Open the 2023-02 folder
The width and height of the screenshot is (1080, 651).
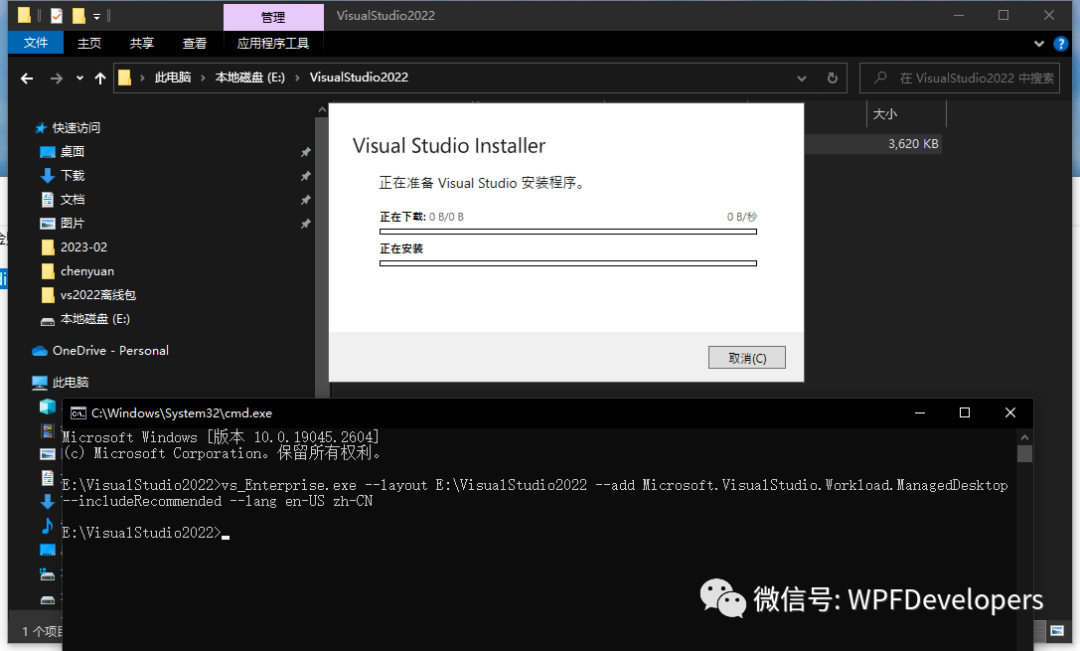pyautogui.click(x=83, y=247)
